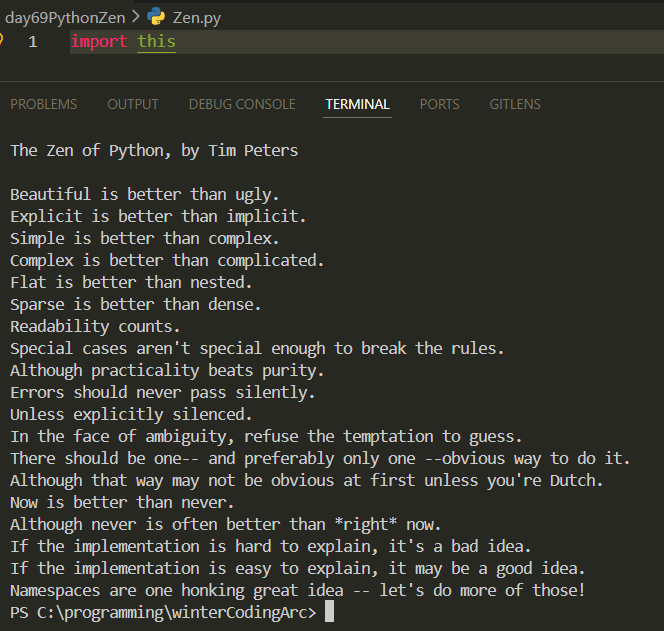The image size is (664, 631).
Task: Click 'Although practicality beats purity.' line
Action: click(167, 371)
